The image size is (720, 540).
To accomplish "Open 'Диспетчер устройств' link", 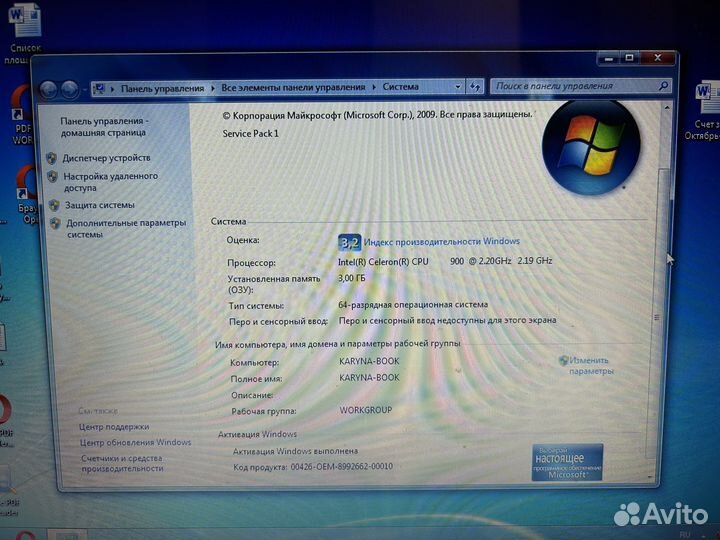I will [x=106, y=158].
